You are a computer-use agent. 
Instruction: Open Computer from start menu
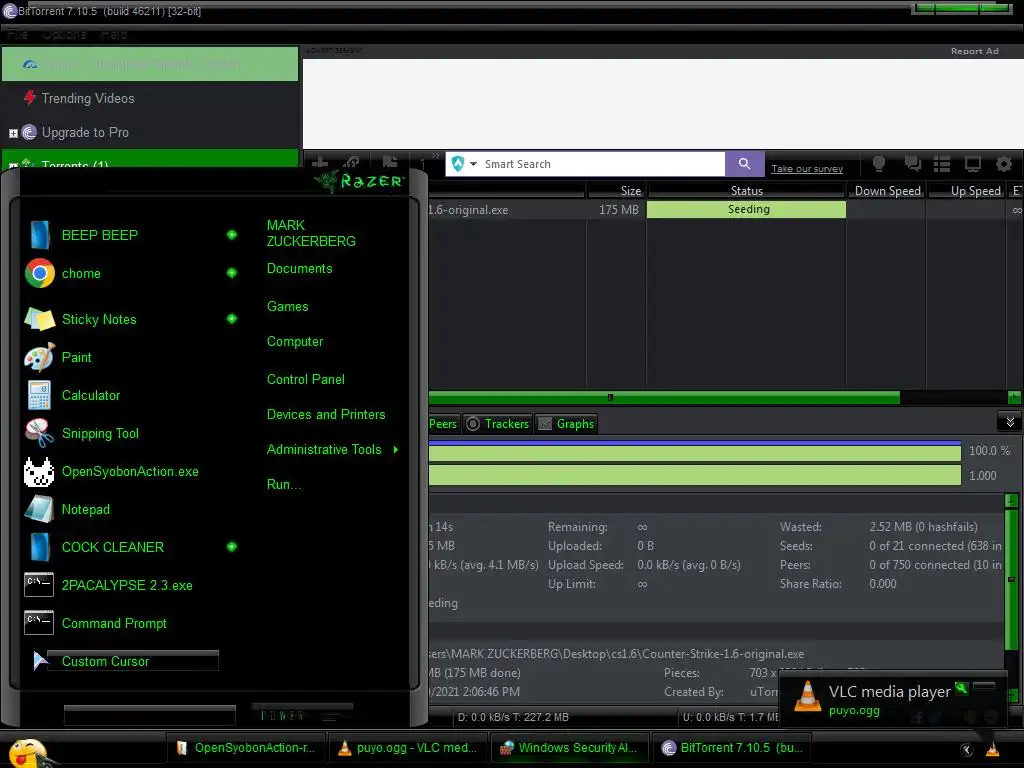click(295, 342)
